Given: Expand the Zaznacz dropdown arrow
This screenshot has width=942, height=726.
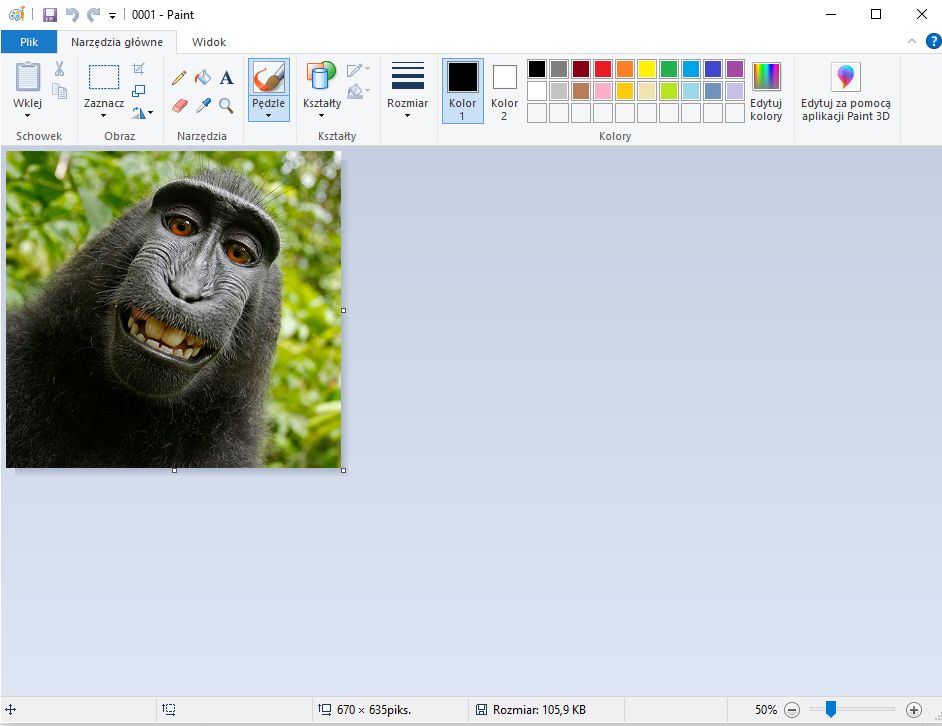Looking at the screenshot, I should [x=103, y=115].
